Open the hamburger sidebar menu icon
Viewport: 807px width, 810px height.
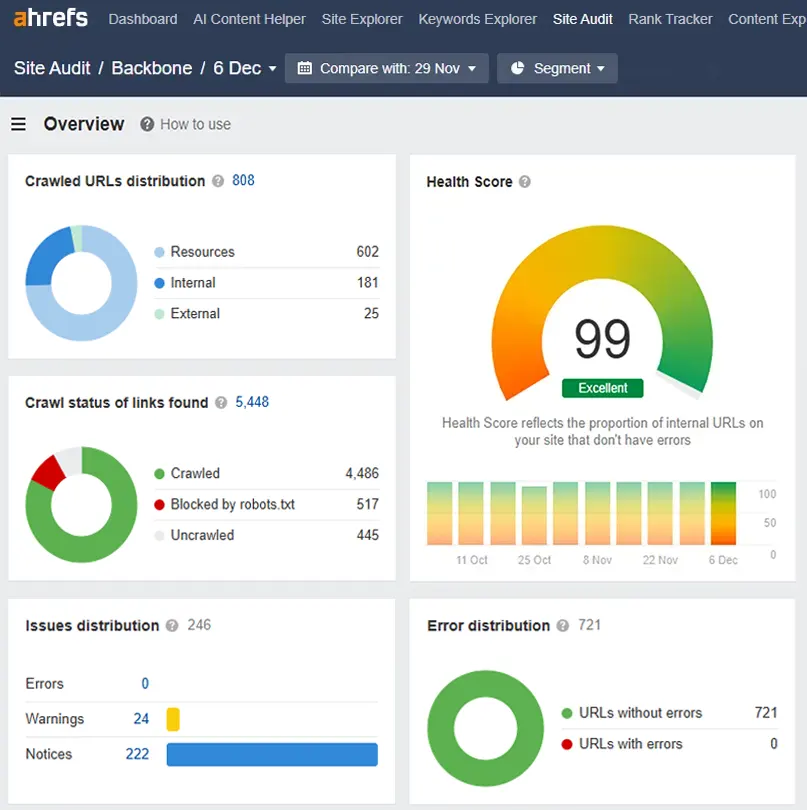[19, 124]
